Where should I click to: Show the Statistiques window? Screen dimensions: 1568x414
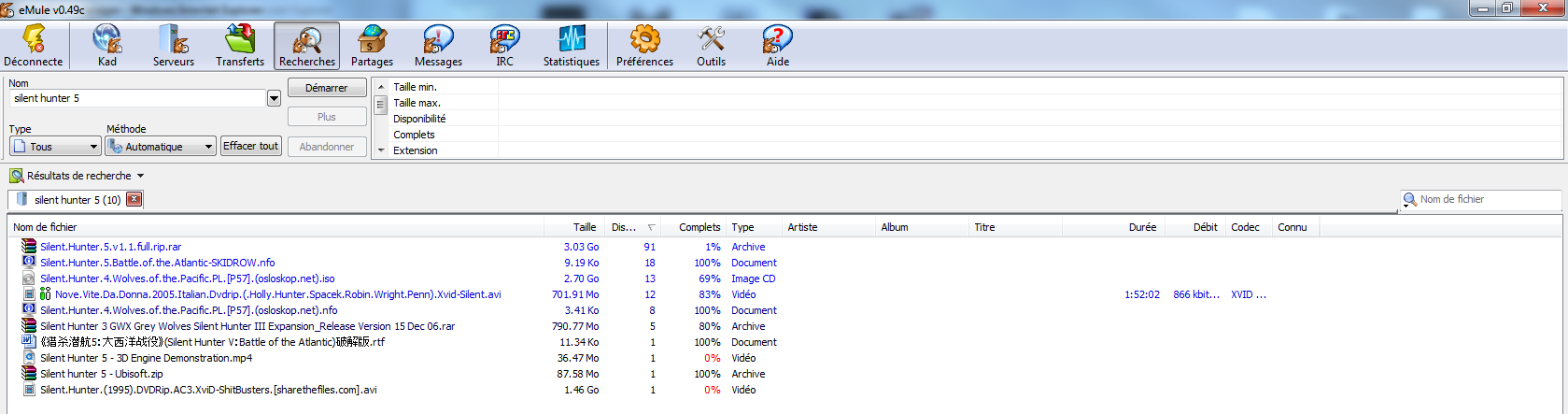click(572, 46)
